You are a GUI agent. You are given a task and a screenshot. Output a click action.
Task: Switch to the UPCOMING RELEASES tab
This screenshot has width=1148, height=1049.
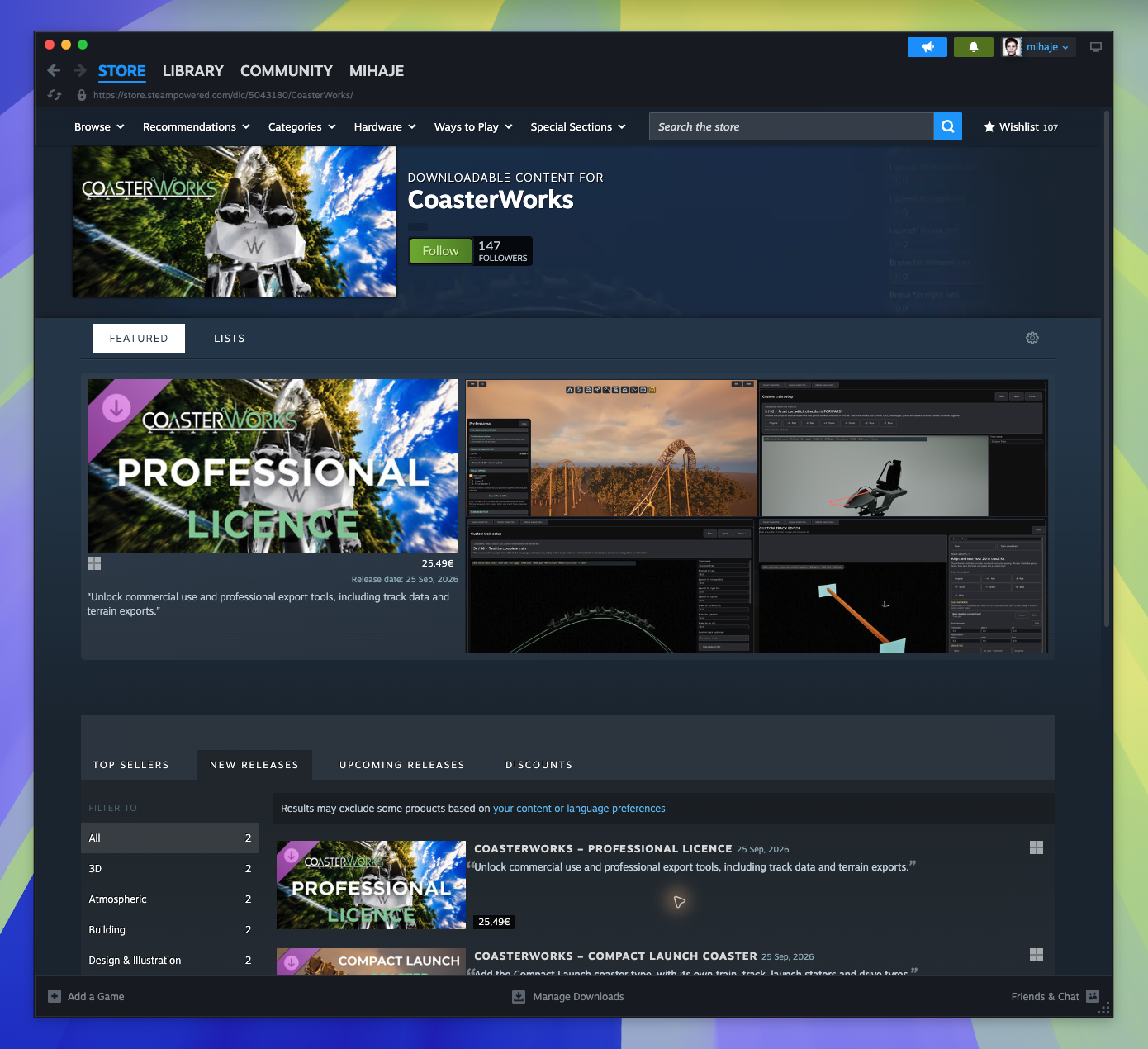(x=402, y=765)
